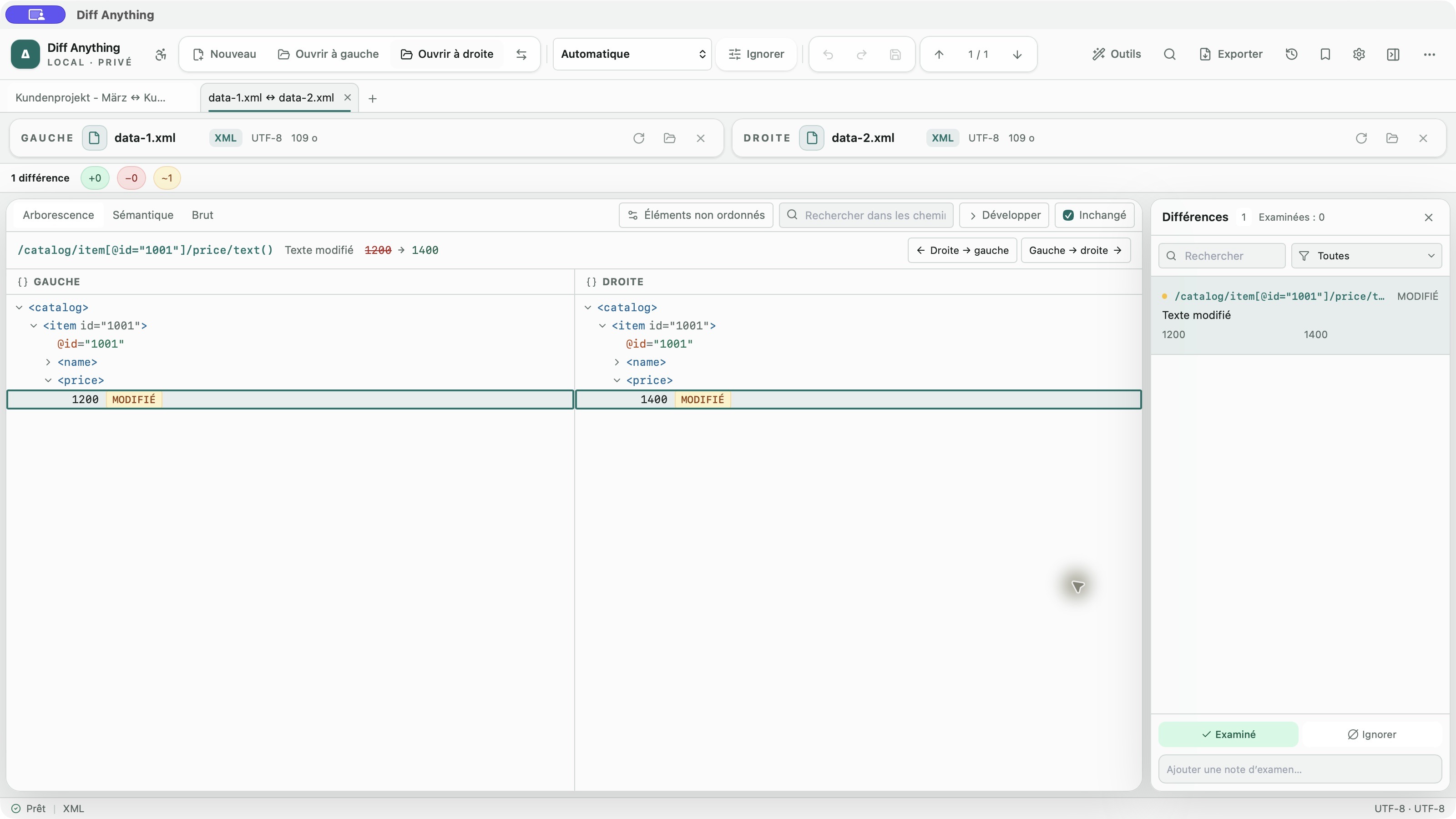Click the redo arrow icon
Screen dimensions: 1456x819
pyautogui.click(x=861, y=54)
